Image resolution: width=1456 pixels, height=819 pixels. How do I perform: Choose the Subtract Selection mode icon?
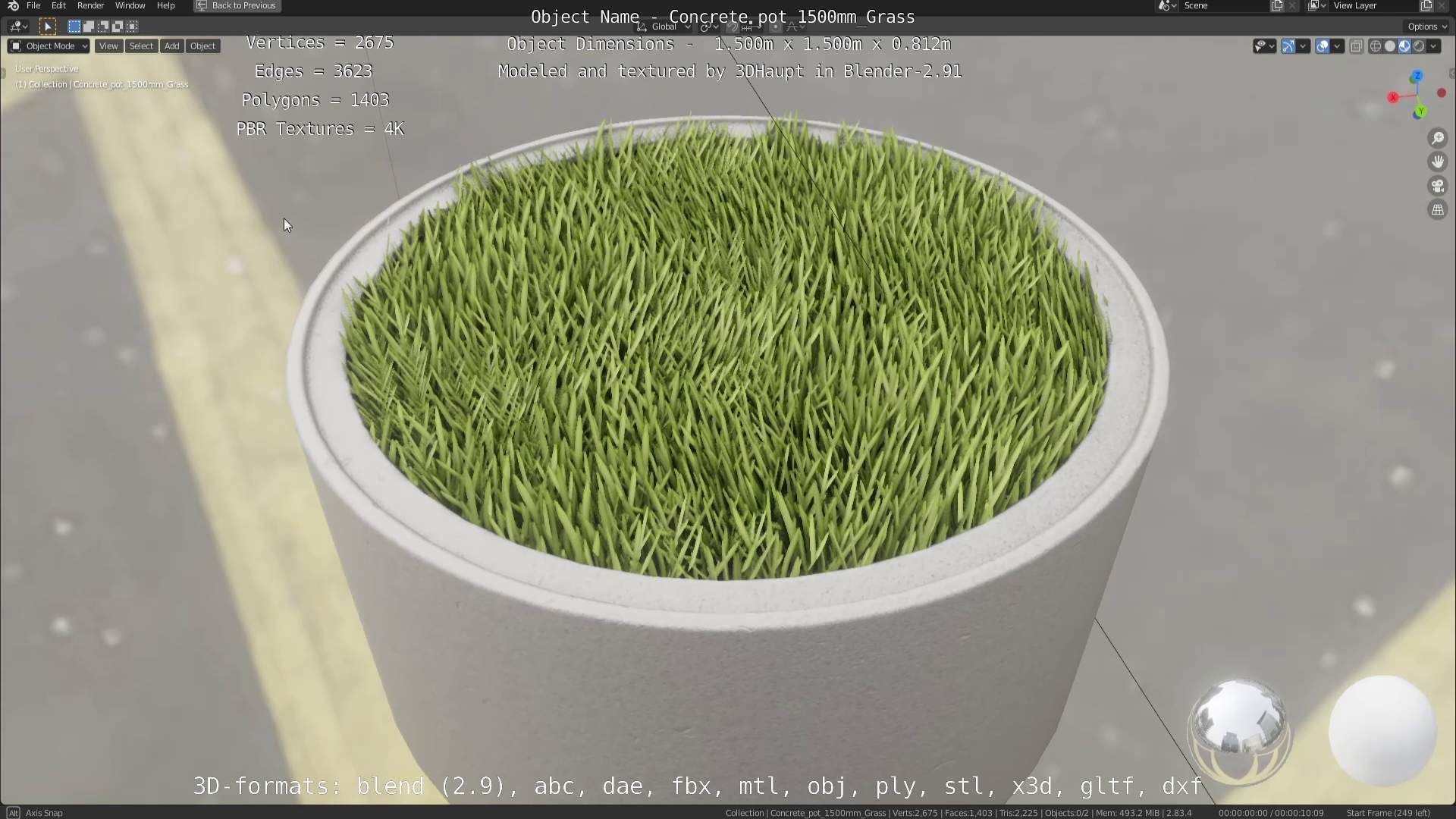point(102,27)
